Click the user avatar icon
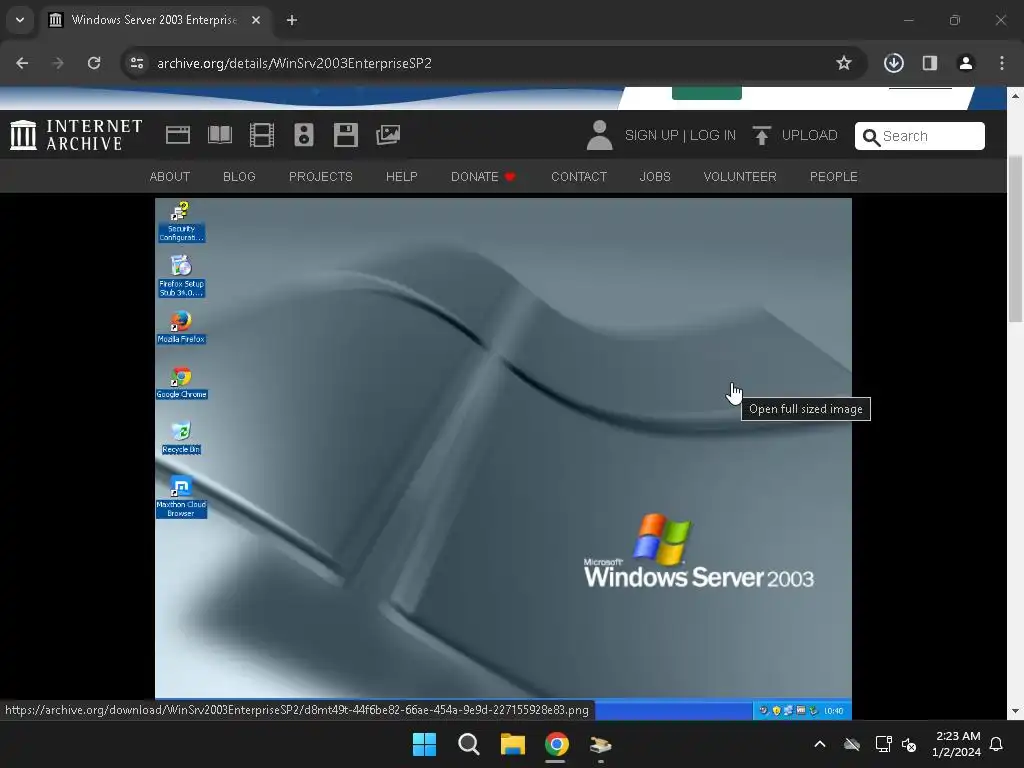The height and width of the screenshot is (768, 1024). tap(599, 135)
